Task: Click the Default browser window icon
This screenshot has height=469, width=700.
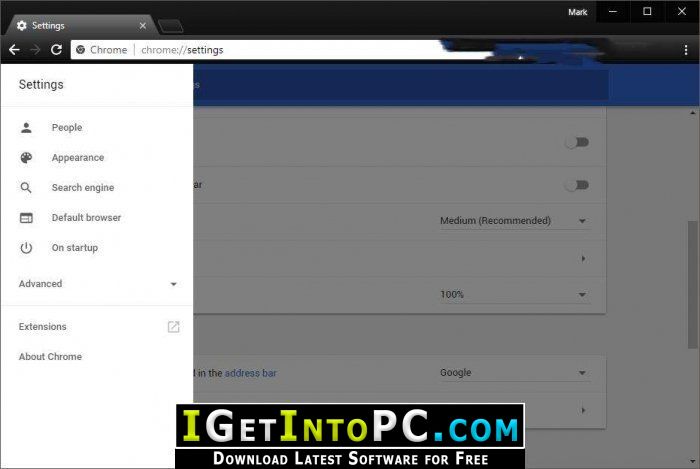Action: (26, 218)
